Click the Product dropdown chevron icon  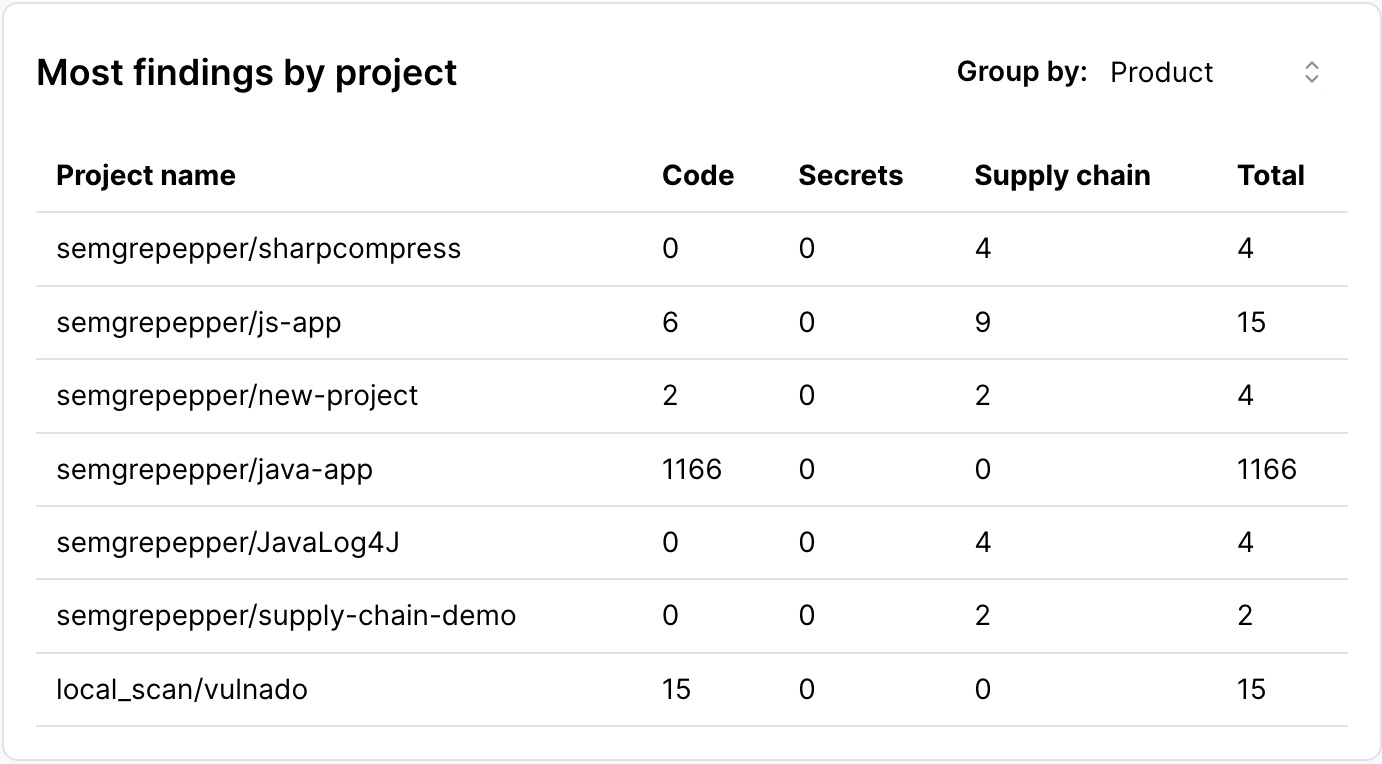(x=1311, y=72)
